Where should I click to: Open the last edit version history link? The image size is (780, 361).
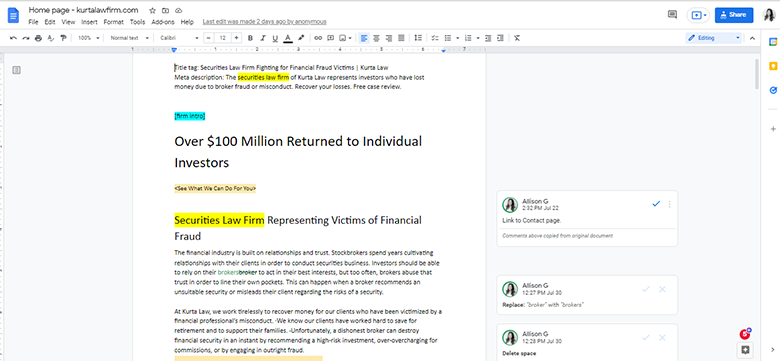pos(265,22)
